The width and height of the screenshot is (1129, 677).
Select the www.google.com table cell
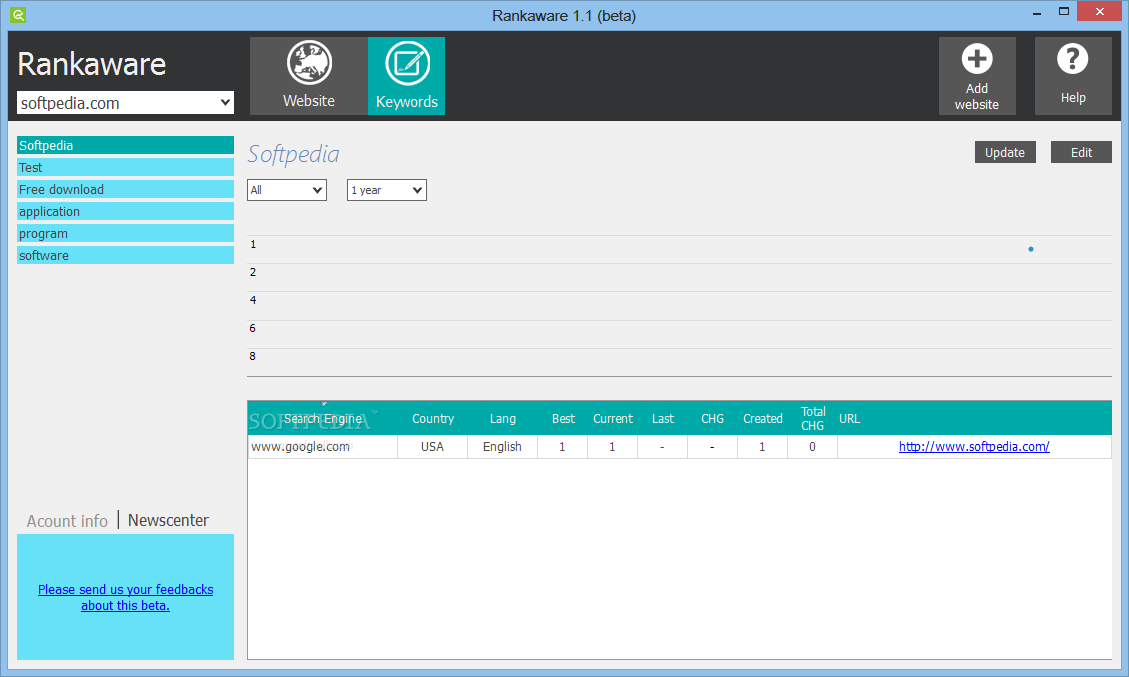(x=323, y=447)
